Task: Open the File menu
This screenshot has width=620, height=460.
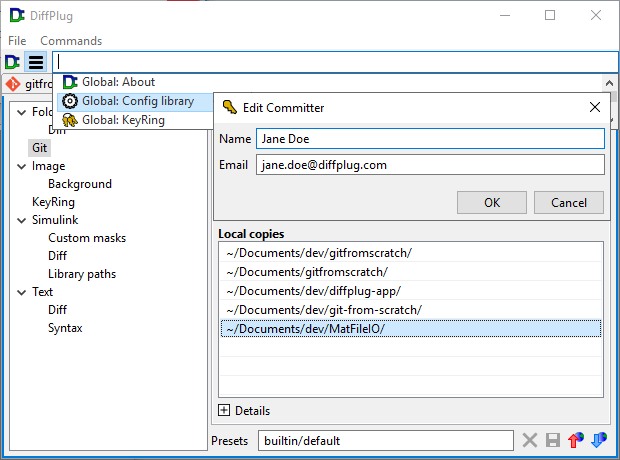Action: click(17, 41)
